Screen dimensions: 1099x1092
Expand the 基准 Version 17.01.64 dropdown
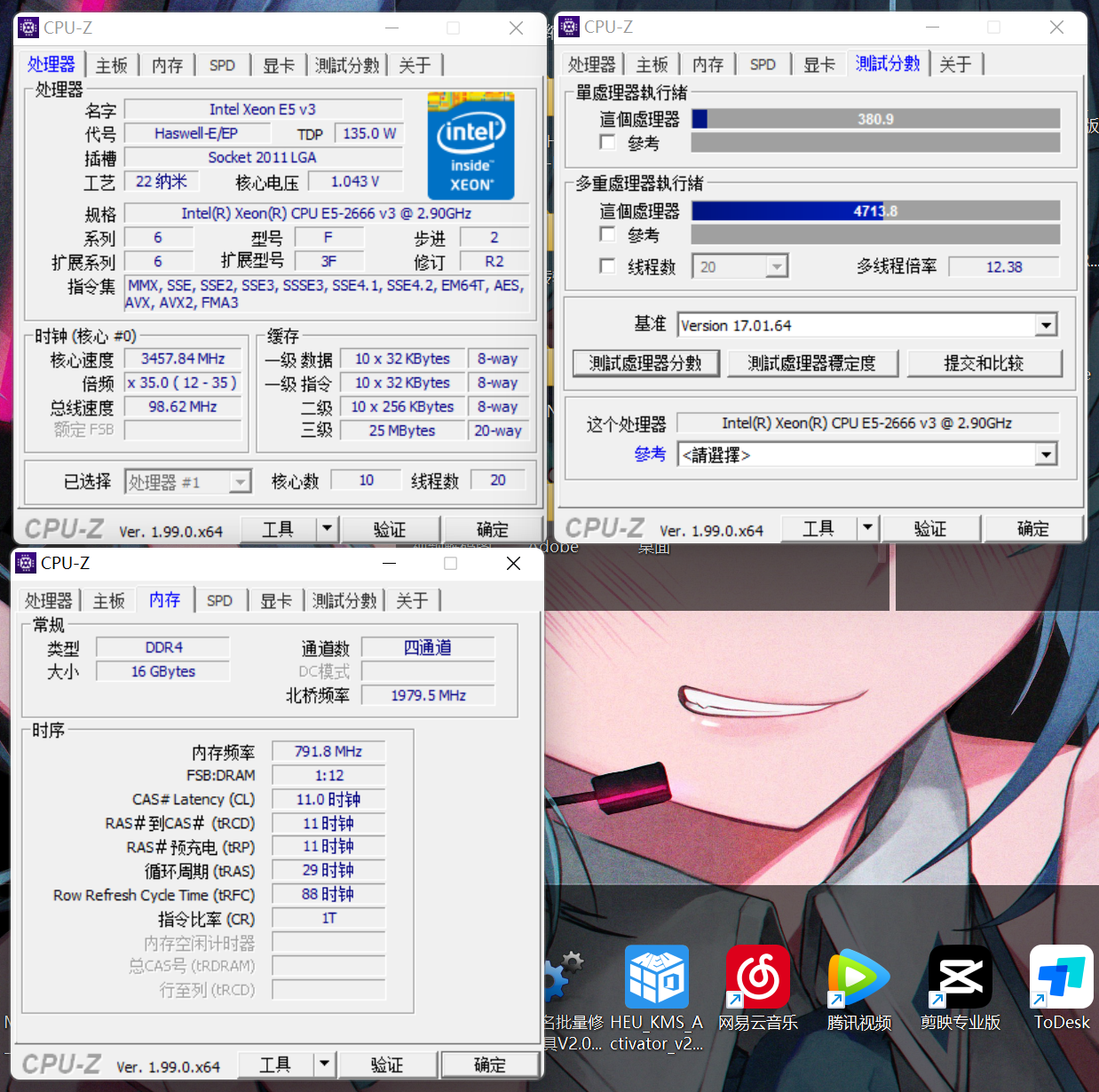[x=1047, y=326]
